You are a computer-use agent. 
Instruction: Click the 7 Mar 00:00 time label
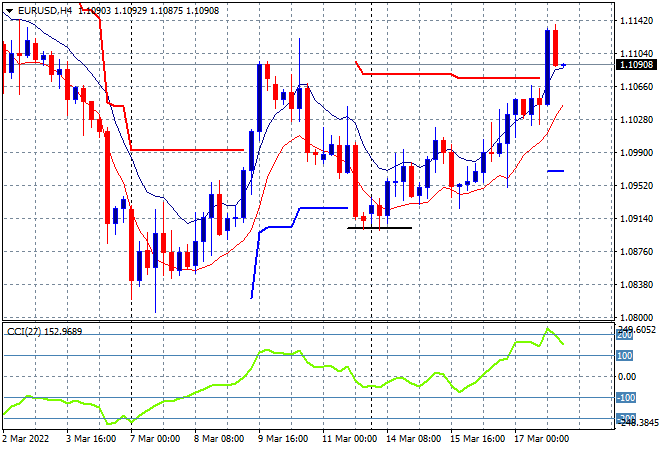[155, 439]
